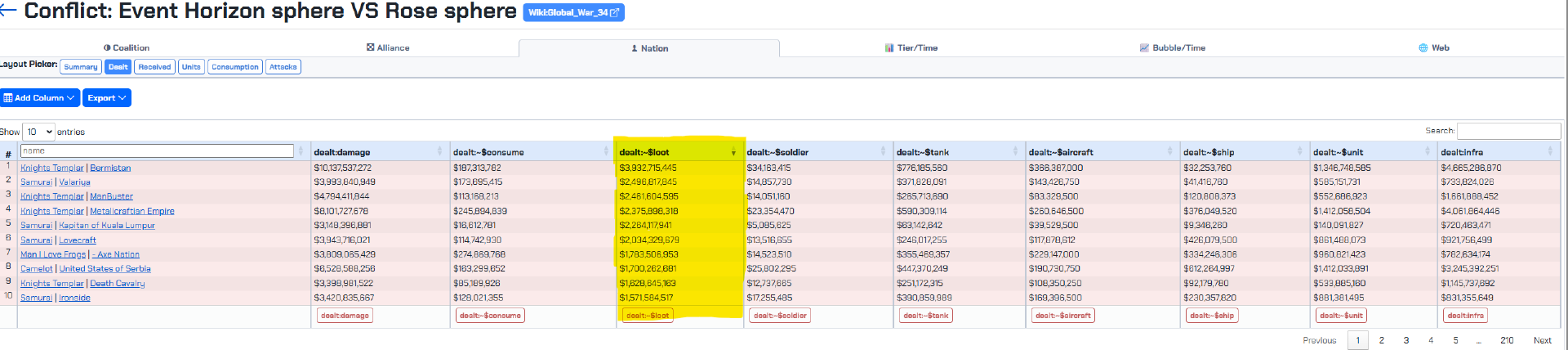Open the Bermistan nation link
Screen dimensions: 1568x350
pos(110,168)
